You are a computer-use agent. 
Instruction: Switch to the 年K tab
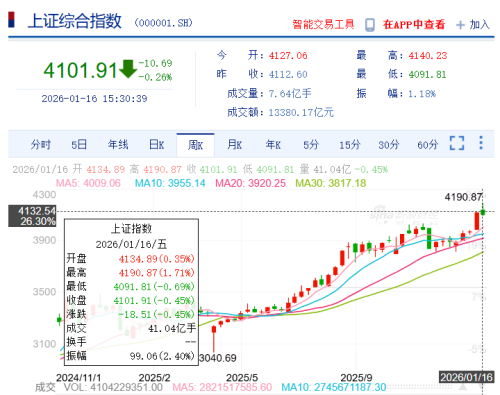coord(273,145)
